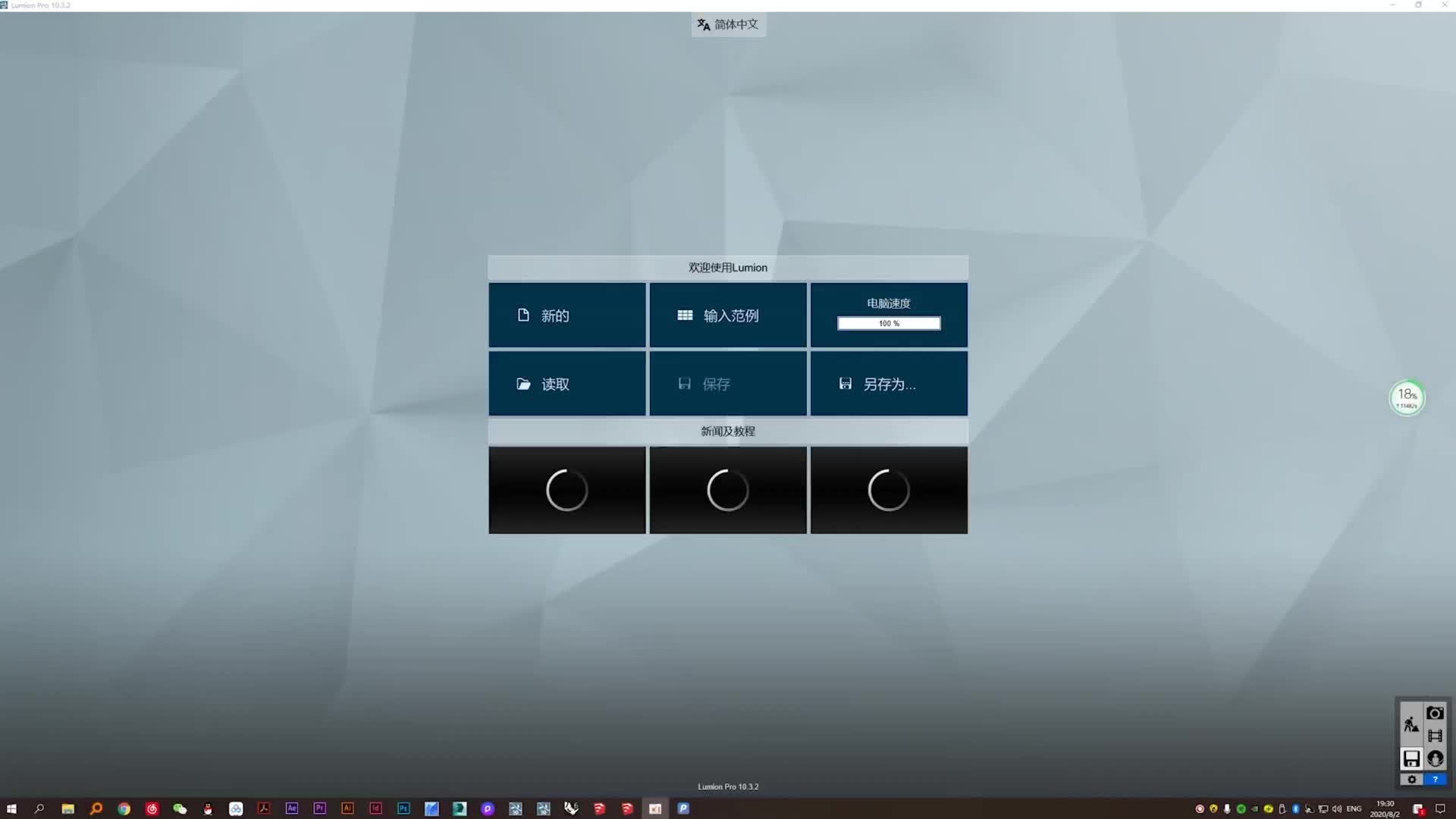Open QQ penguin icon in taskbar
Viewport: 1456px width, 819px height.
[x=208, y=808]
